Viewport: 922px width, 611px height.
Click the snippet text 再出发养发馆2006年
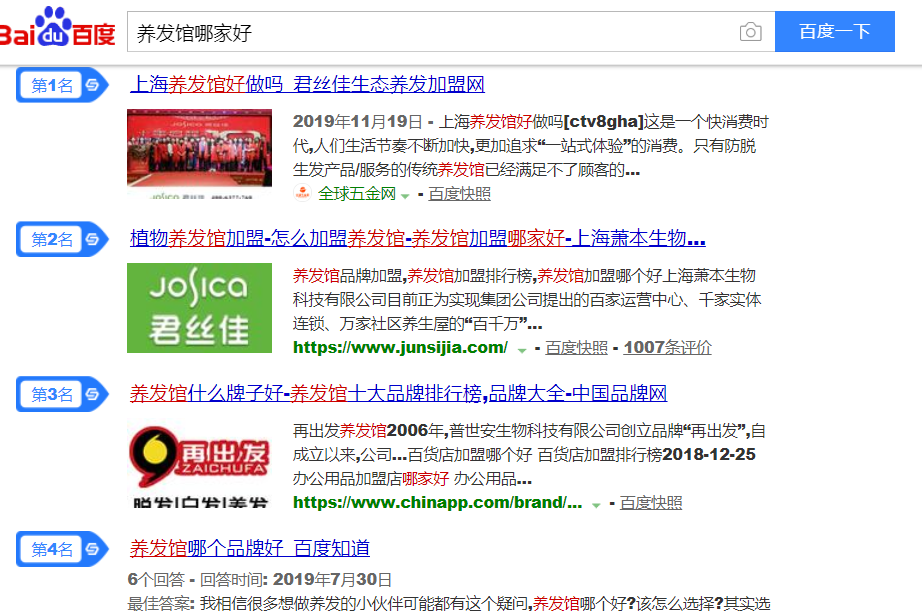click(x=529, y=455)
